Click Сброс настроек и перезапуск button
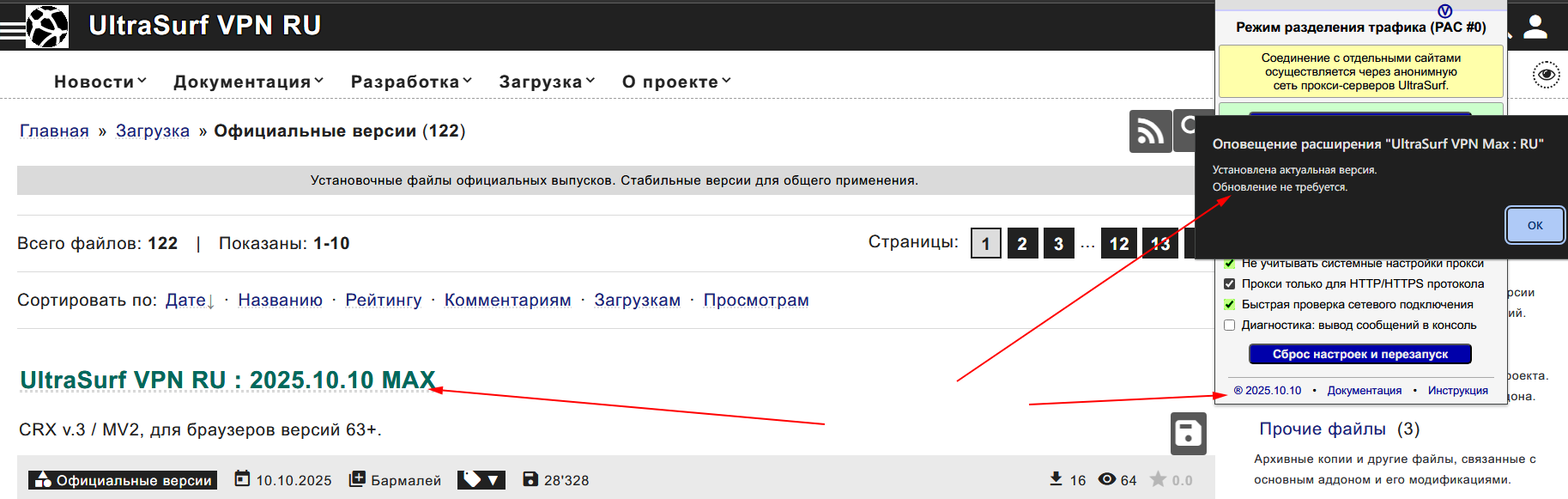 pyautogui.click(x=1360, y=354)
